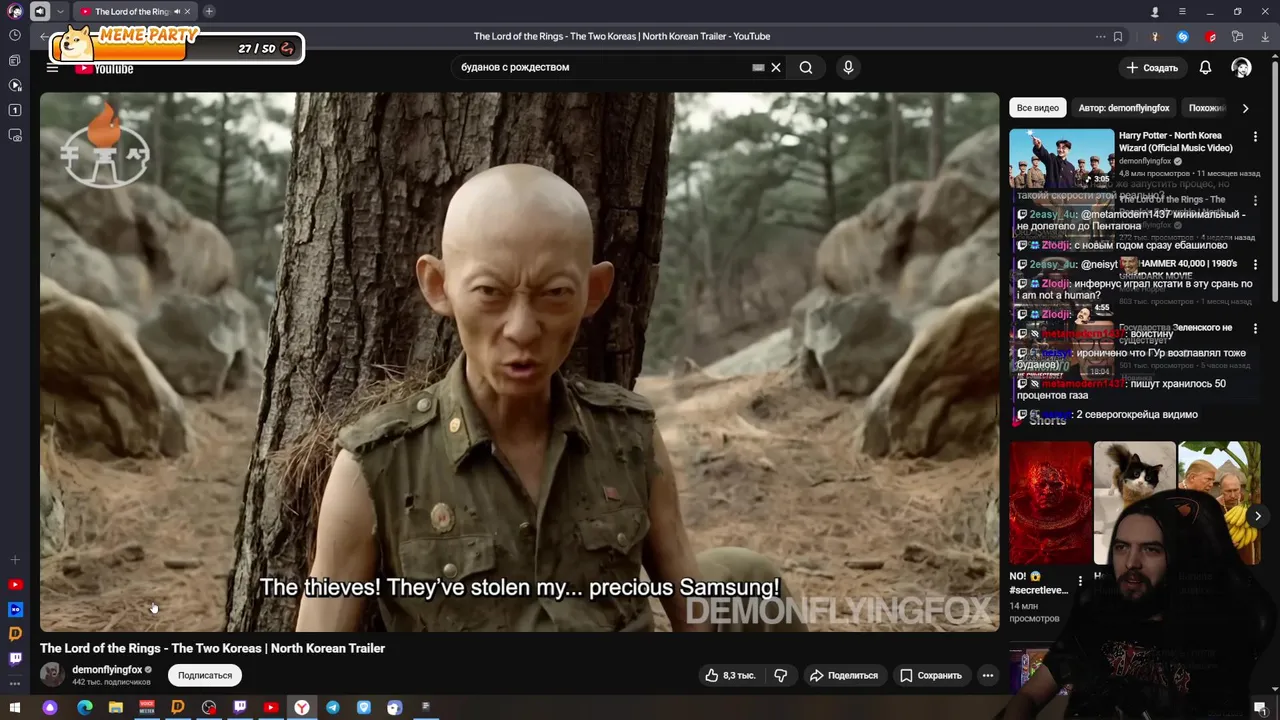Open Voicemeeter from the taskbar

click(147, 707)
